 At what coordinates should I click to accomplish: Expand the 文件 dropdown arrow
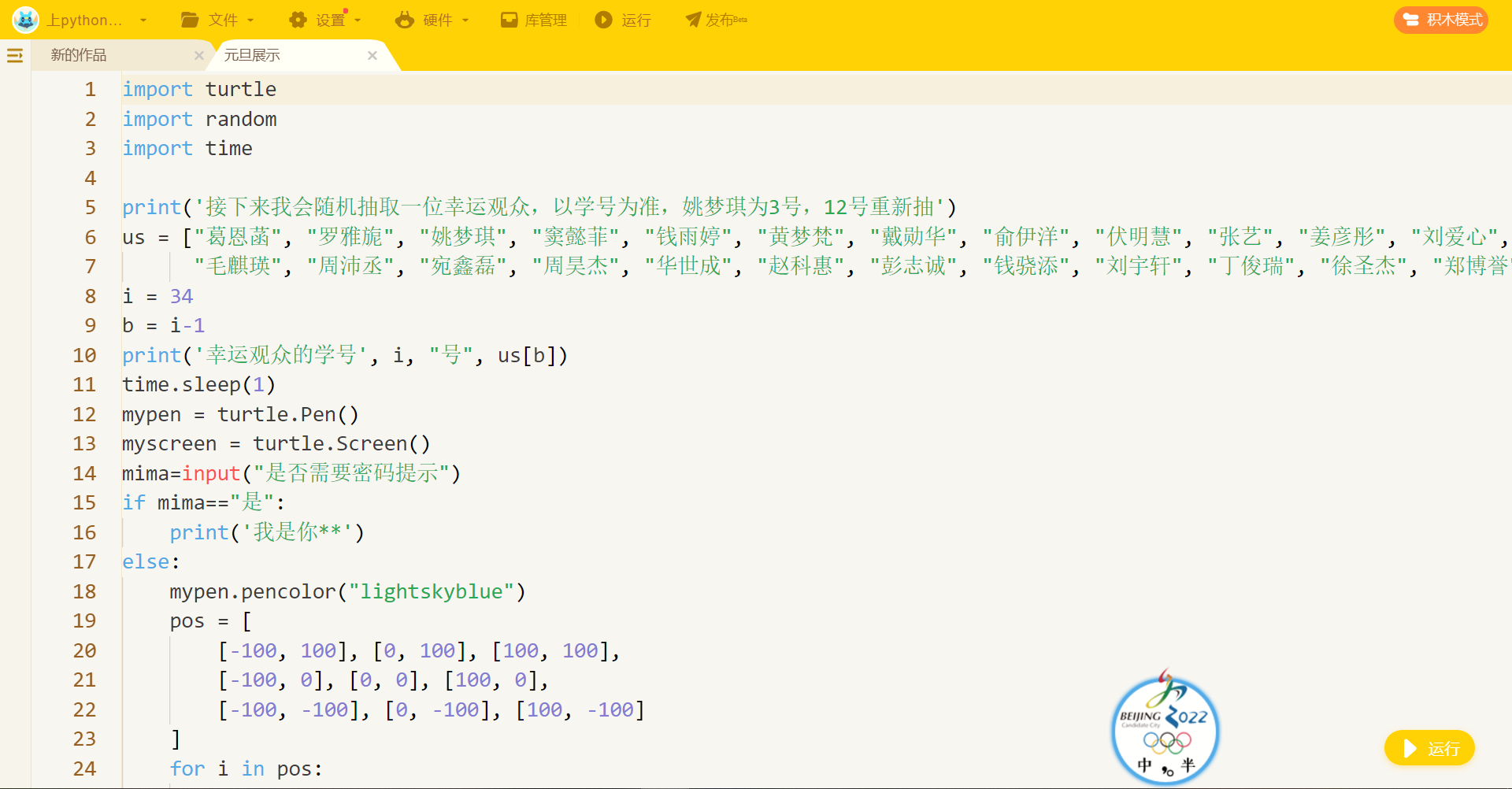250,20
